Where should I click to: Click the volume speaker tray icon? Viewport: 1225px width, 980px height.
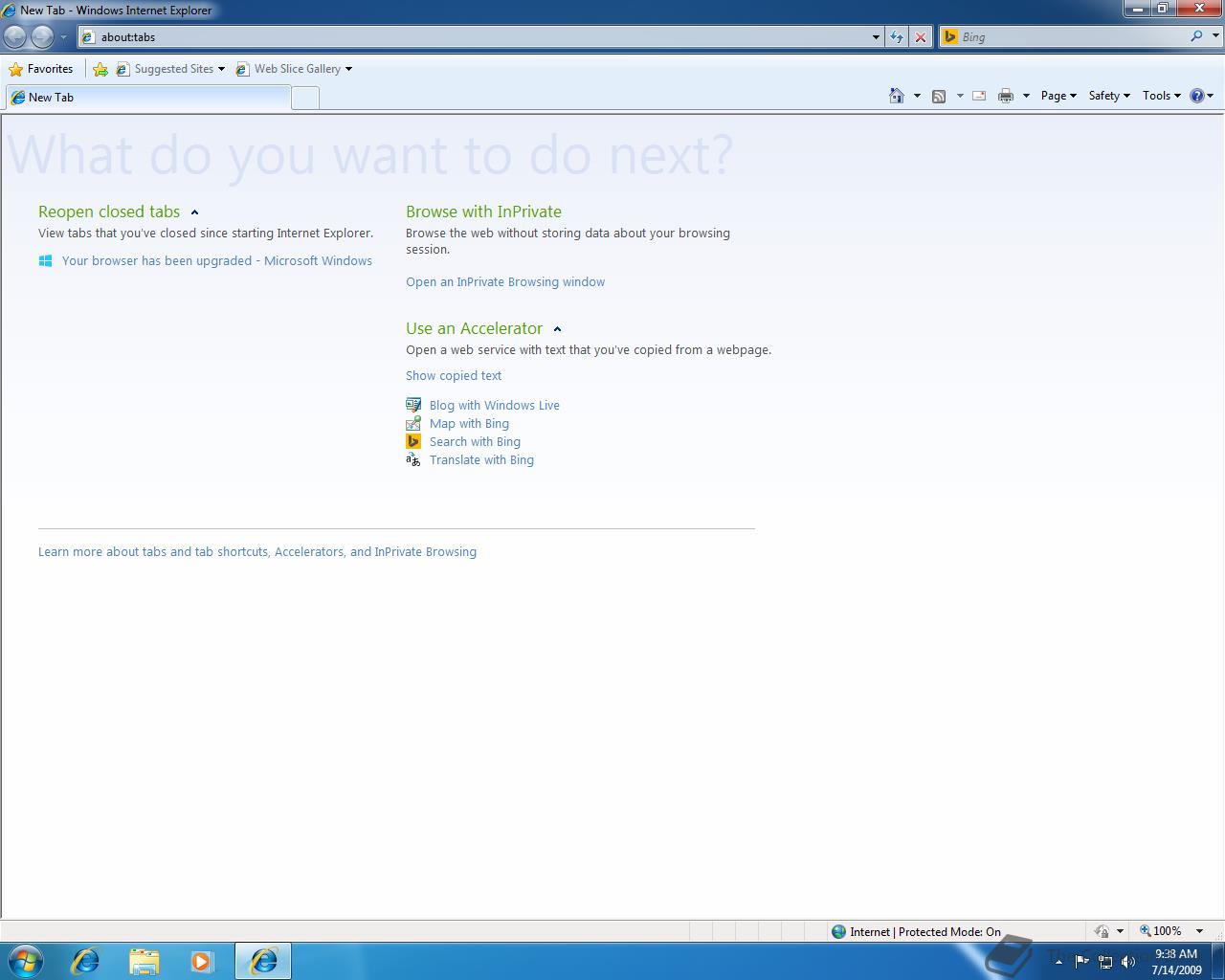pyautogui.click(x=1128, y=962)
